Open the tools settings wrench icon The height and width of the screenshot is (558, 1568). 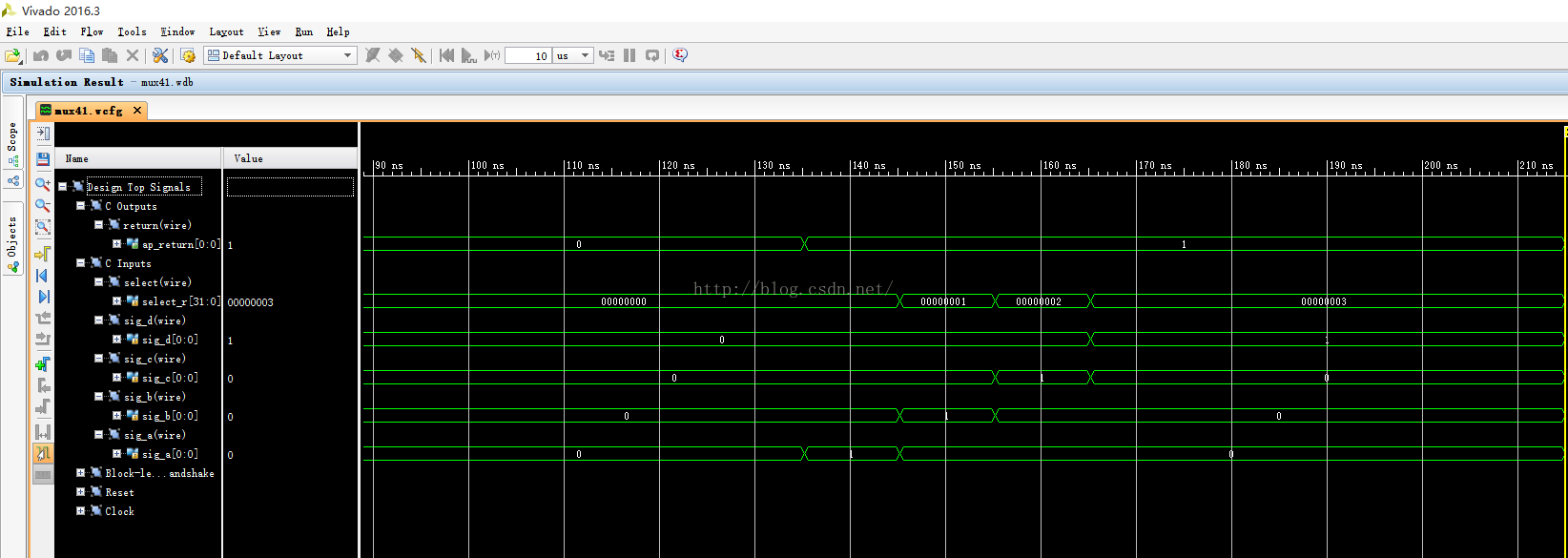pyautogui.click(x=160, y=55)
